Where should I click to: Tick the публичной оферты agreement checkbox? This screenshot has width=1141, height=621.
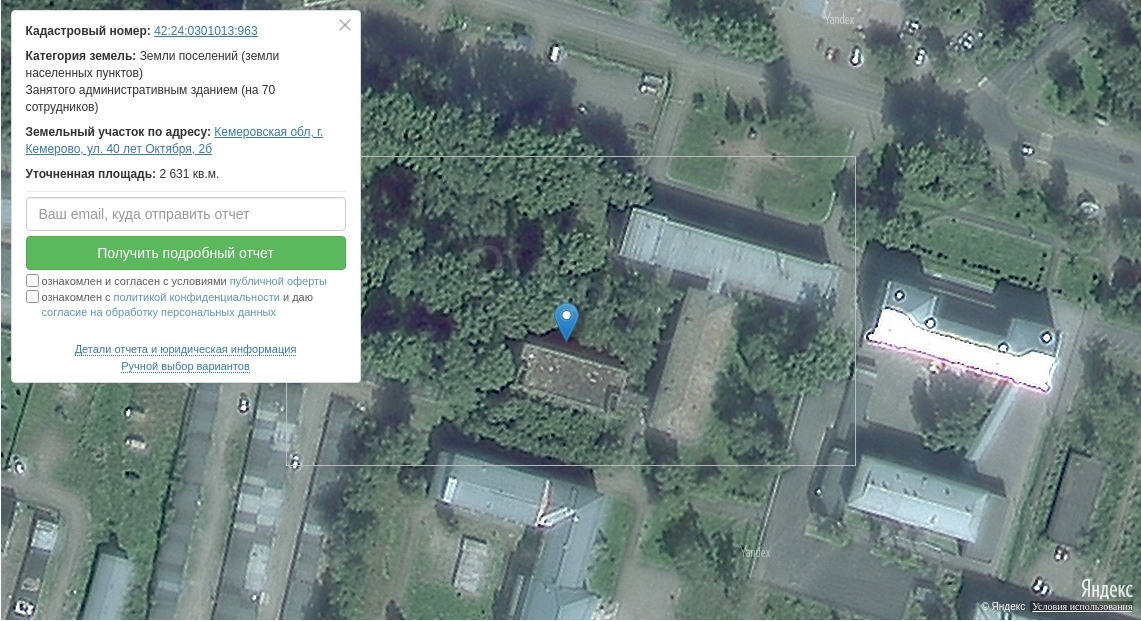32,281
